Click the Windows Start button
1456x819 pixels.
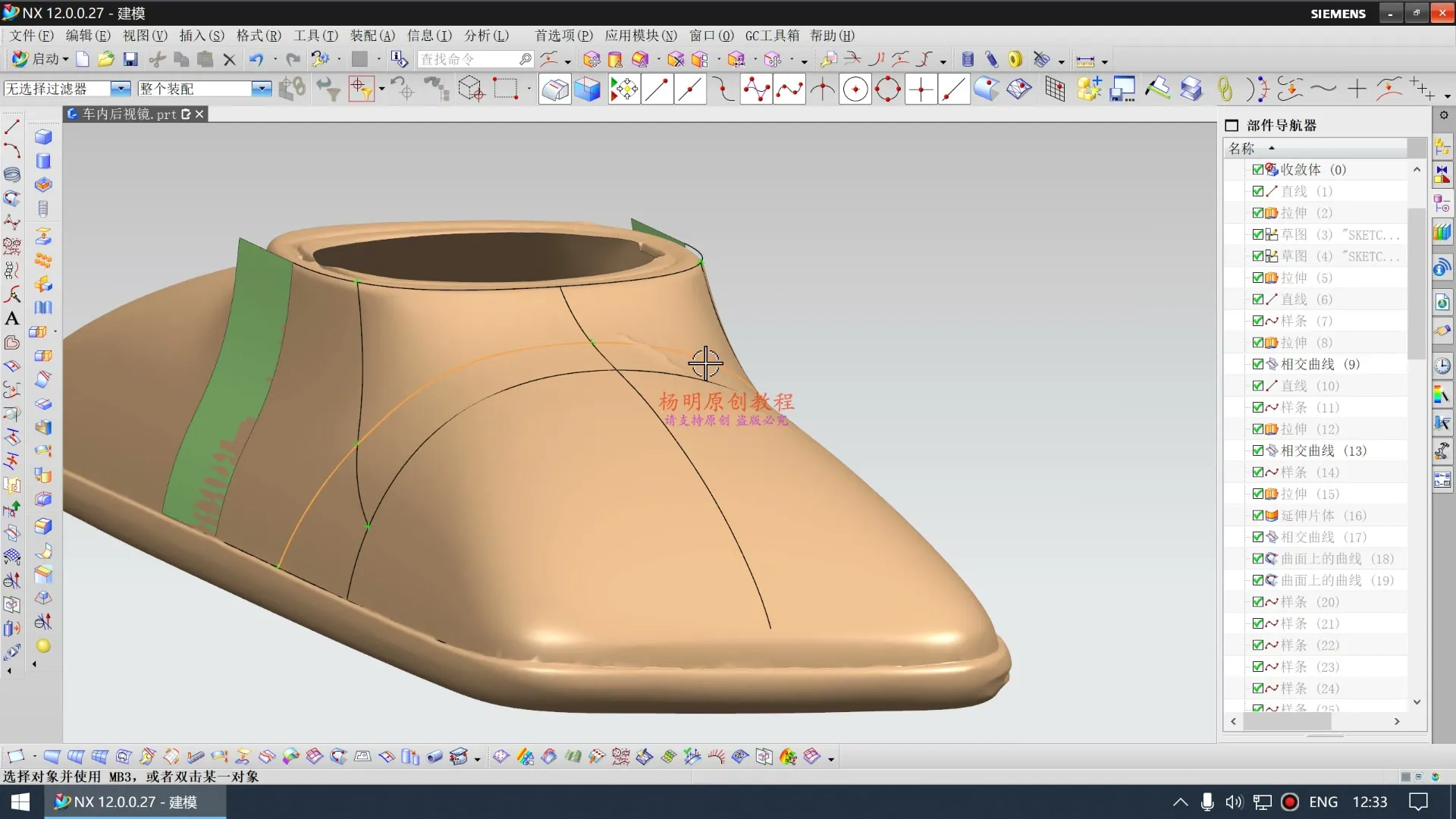click(20, 802)
